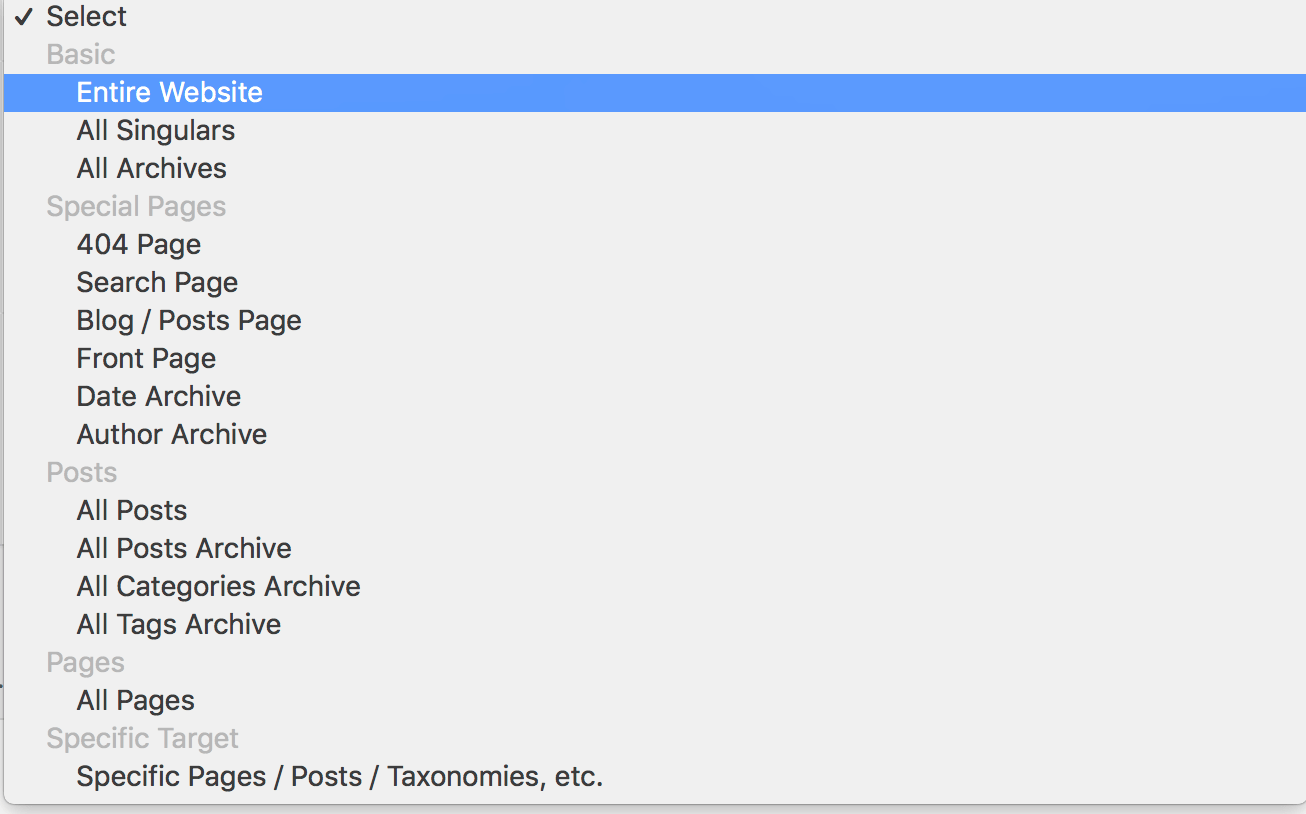Viewport: 1306px width, 814px height.
Task: Click the Basic section header
Action: click(x=80, y=54)
